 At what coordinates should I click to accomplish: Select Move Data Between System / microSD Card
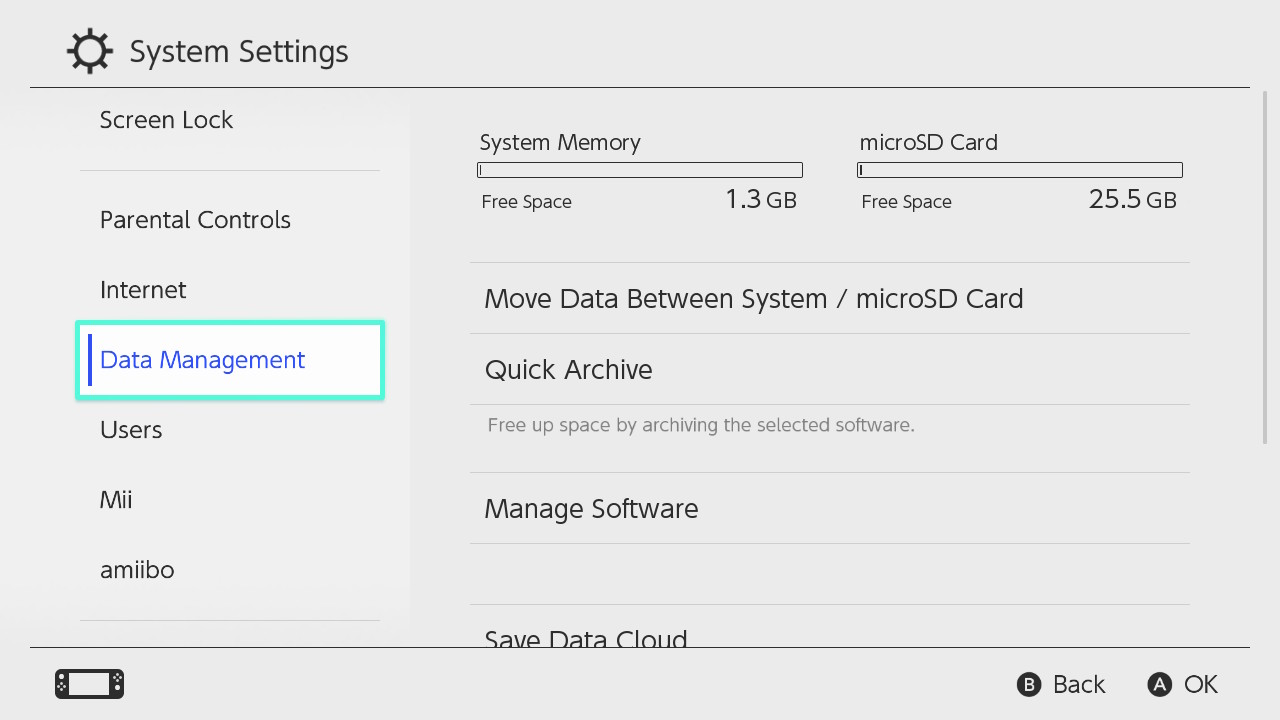click(753, 298)
